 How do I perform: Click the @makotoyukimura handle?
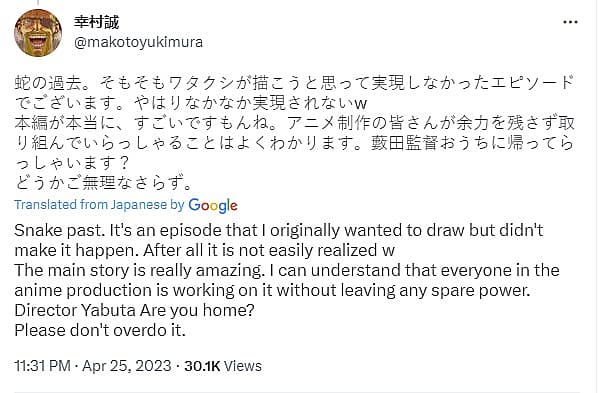pos(138,42)
